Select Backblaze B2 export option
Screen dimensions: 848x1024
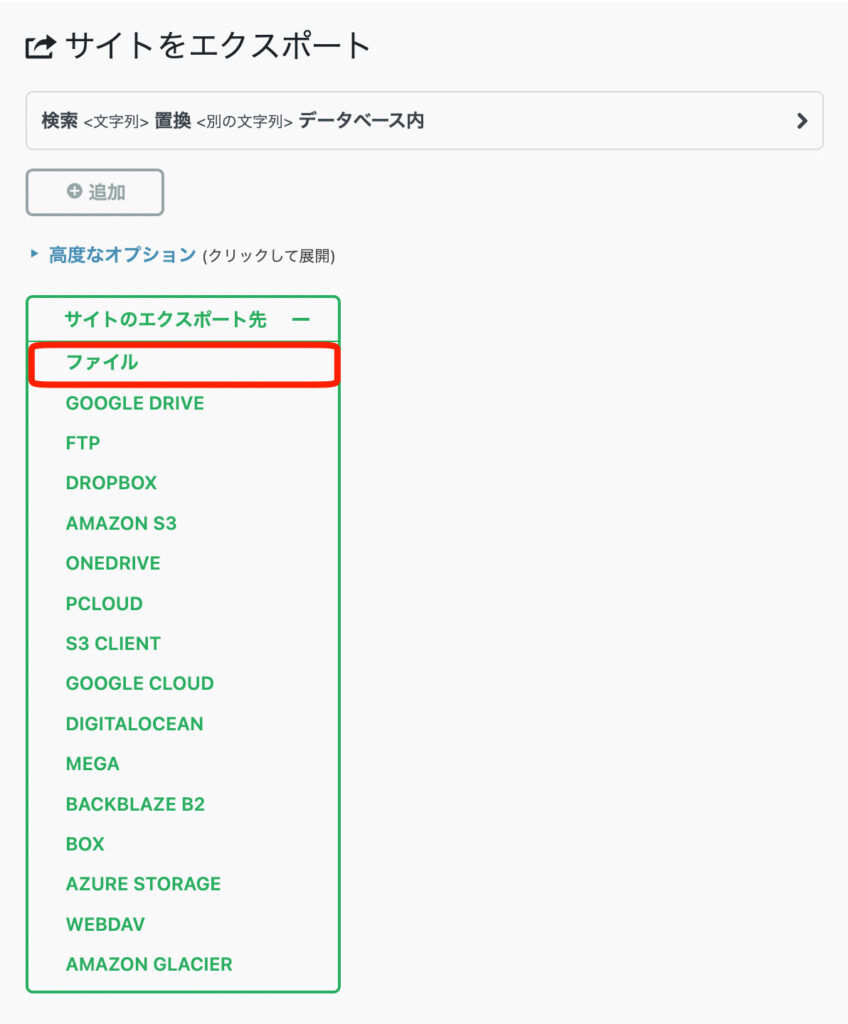[135, 803]
